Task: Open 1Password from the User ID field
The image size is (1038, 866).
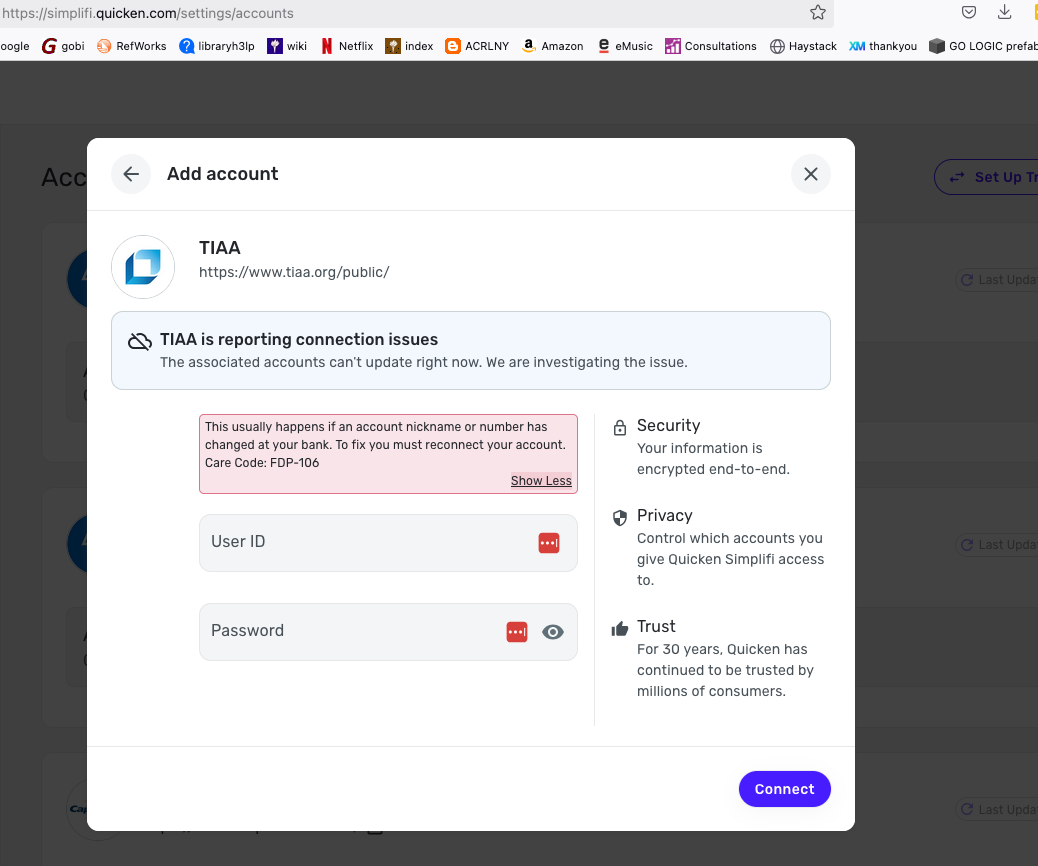Action: click(548, 542)
